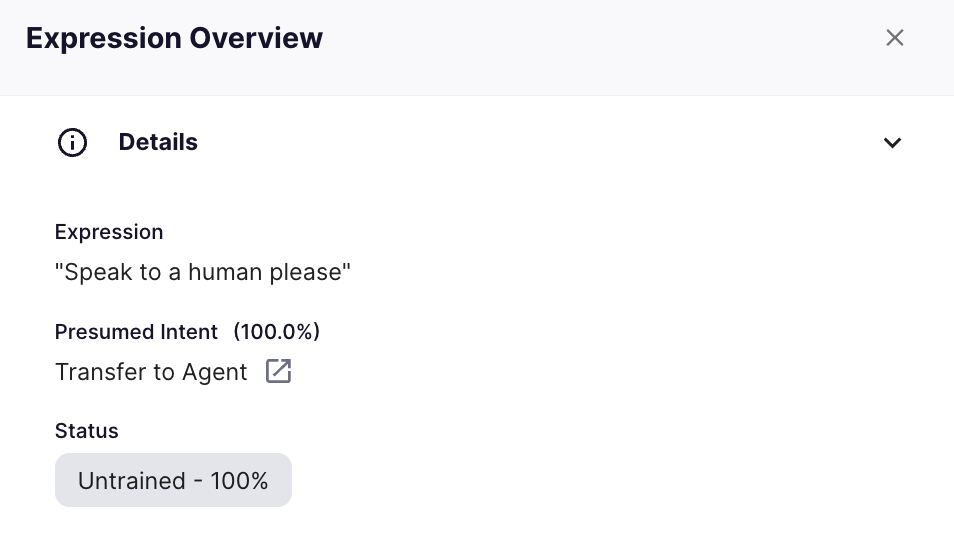This screenshot has height=546, width=954.
Task: Click the word "Transfer" in the intent name
Action: pos(100,372)
